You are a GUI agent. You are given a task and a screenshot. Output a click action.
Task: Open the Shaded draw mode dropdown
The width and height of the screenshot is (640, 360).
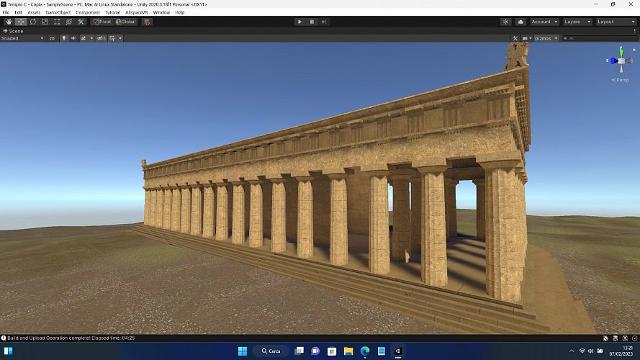[x=22, y=38]
